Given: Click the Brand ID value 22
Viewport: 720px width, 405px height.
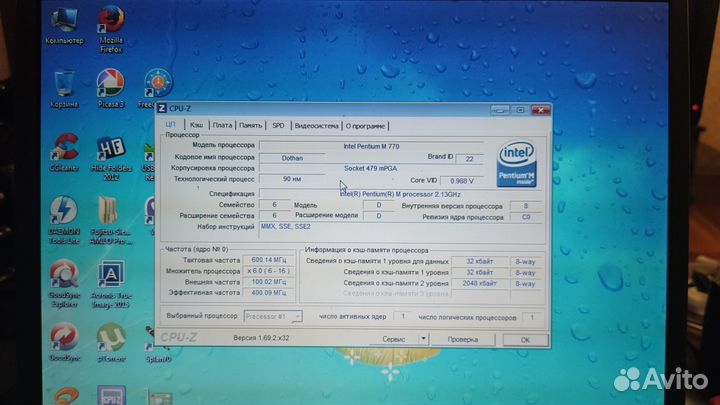Looking at the screenshot, I should [x=469, y=158].
